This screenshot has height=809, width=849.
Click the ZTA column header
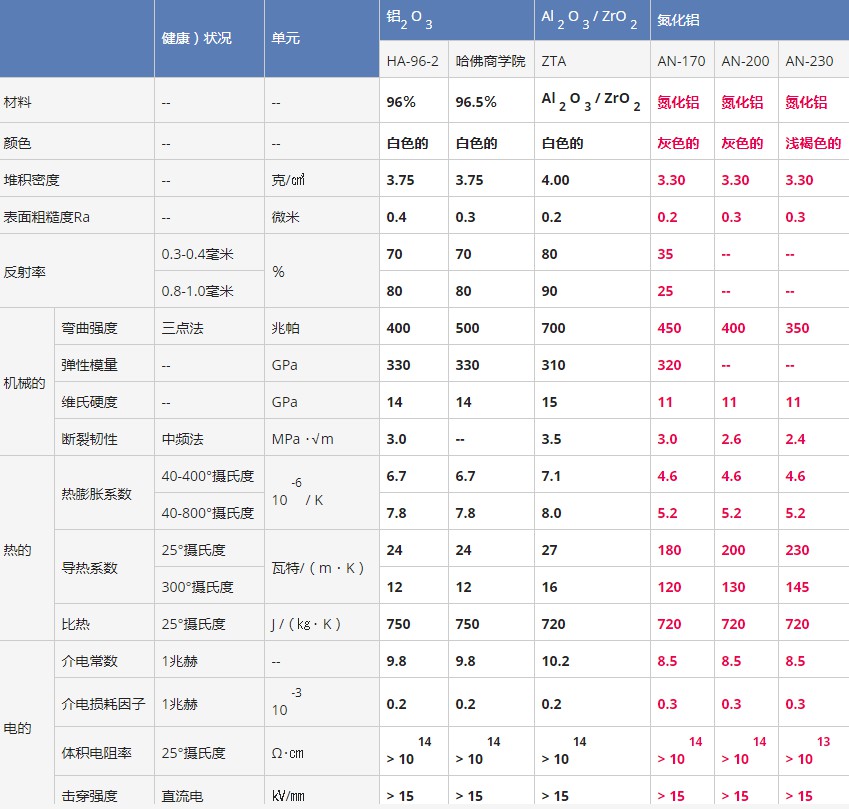(554, 61)
